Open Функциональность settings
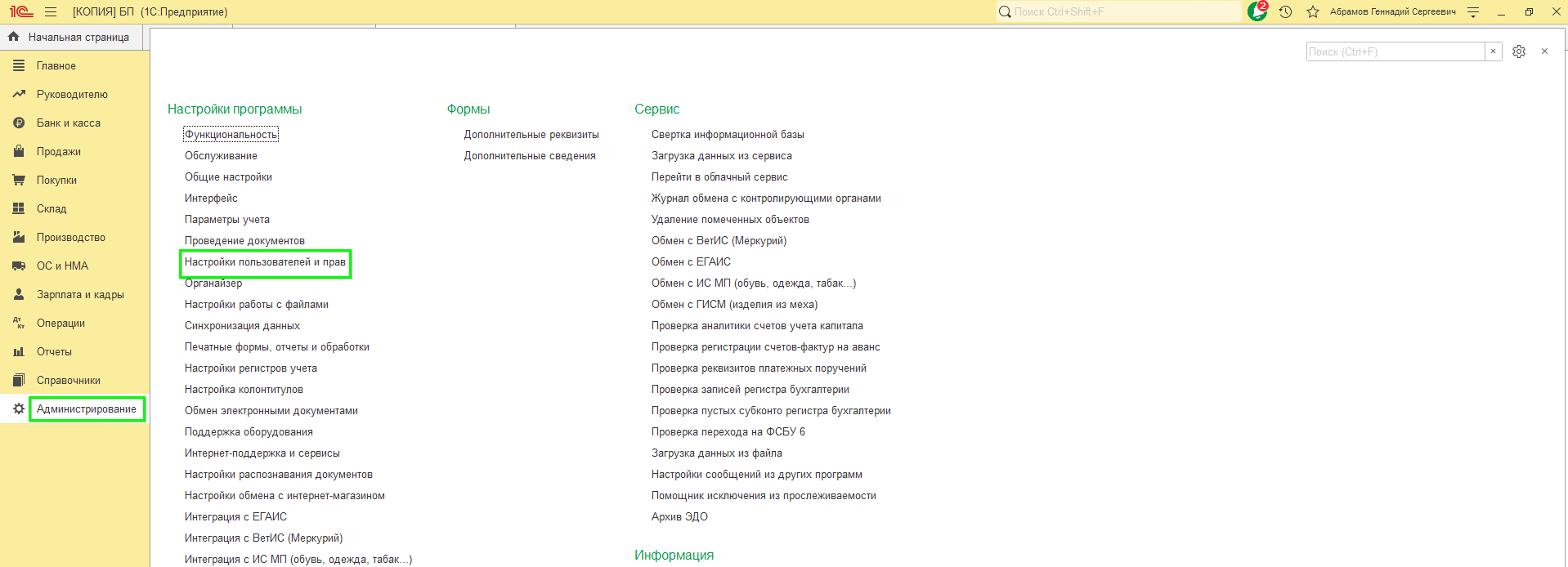Image resolution: width=1568 pixels, height=567 pixels. click(x=231, y=134)
